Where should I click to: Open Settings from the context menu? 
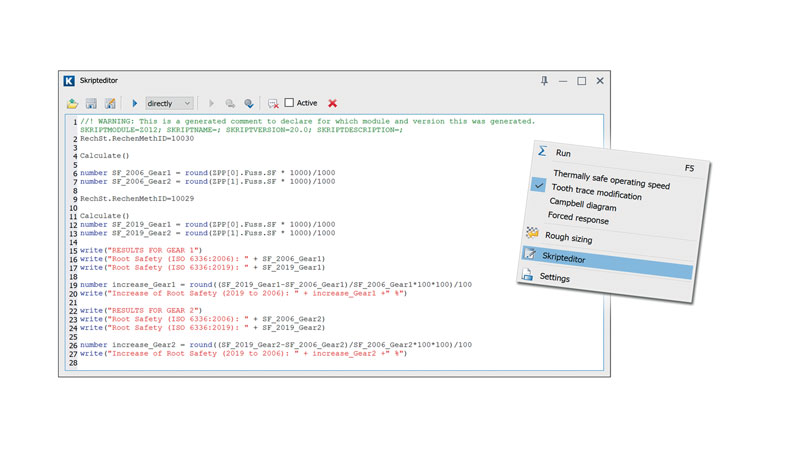(x=555, y=278)
